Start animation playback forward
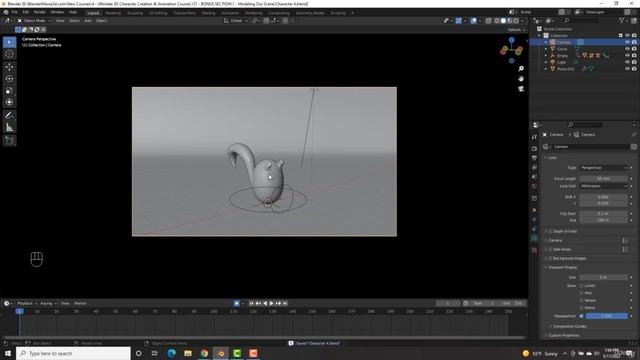This screenshot has width=640, height=360. click(271, 303)
